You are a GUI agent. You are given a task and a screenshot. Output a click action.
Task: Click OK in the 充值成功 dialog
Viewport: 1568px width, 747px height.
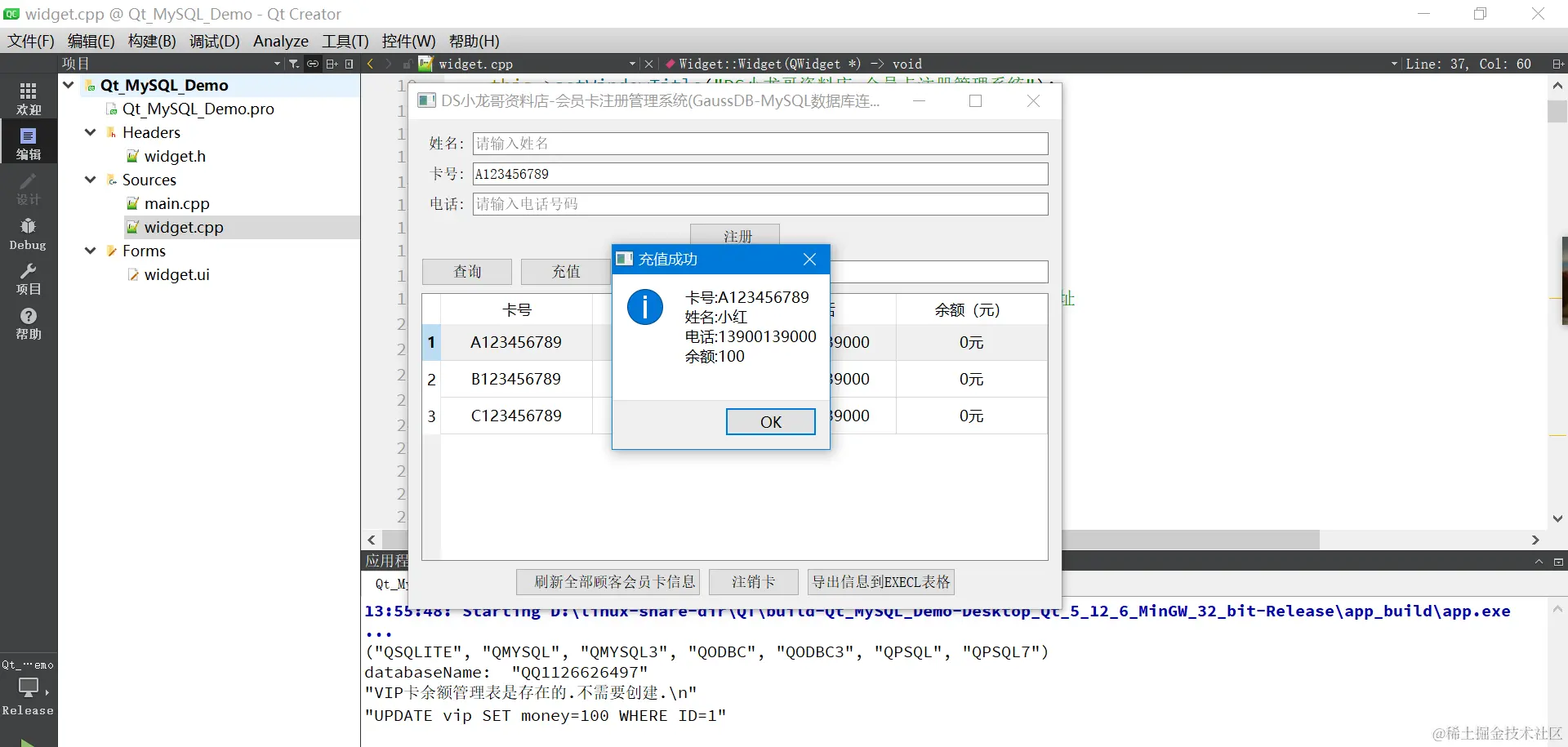pos(771,422)
